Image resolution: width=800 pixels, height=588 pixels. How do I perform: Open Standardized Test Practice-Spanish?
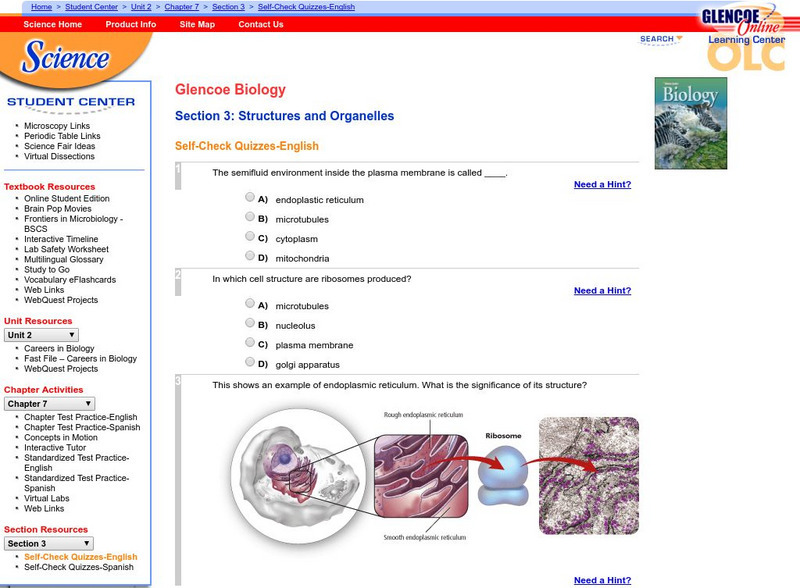point(77,483)
